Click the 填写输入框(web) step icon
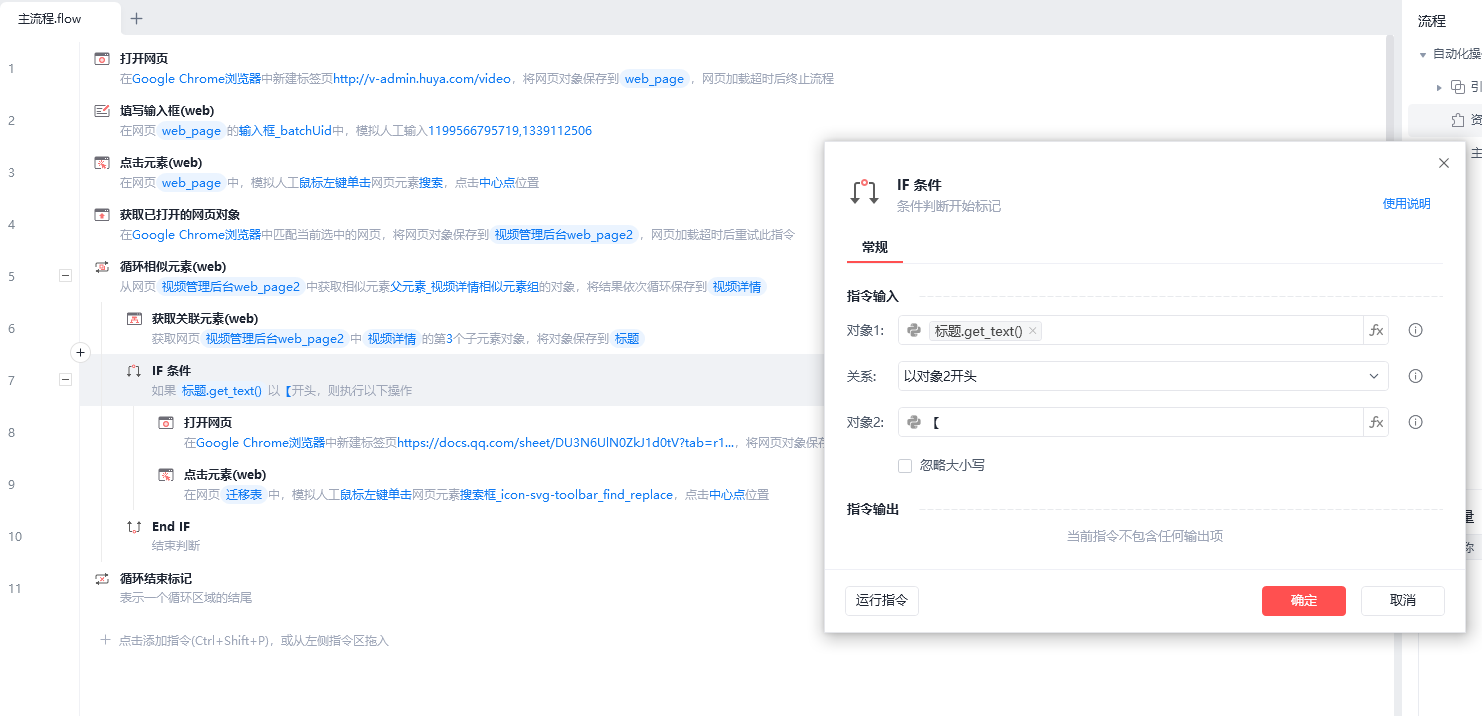 tap(102, 111)
